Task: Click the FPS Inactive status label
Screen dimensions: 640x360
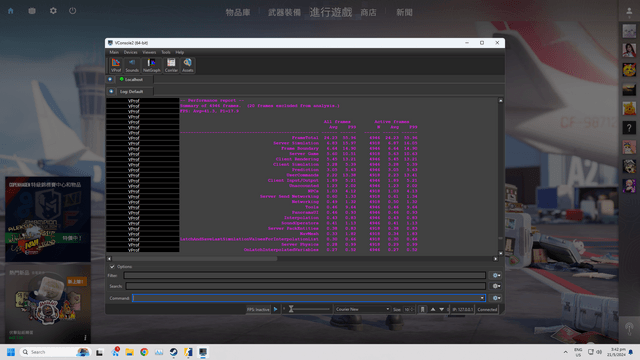Action: pyautogui.click(x=258, y=309)
